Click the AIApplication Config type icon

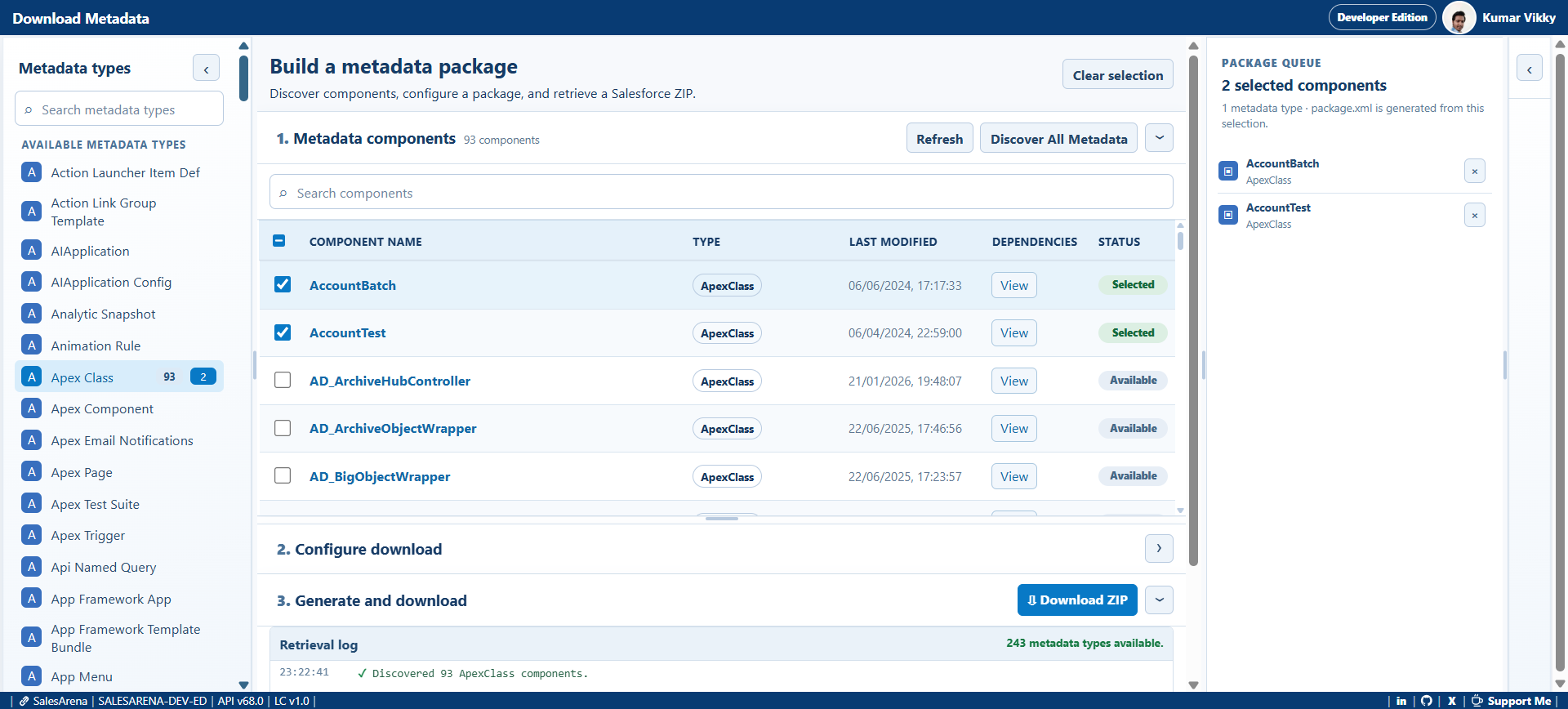pyautogui.click(x=31, y=282)
